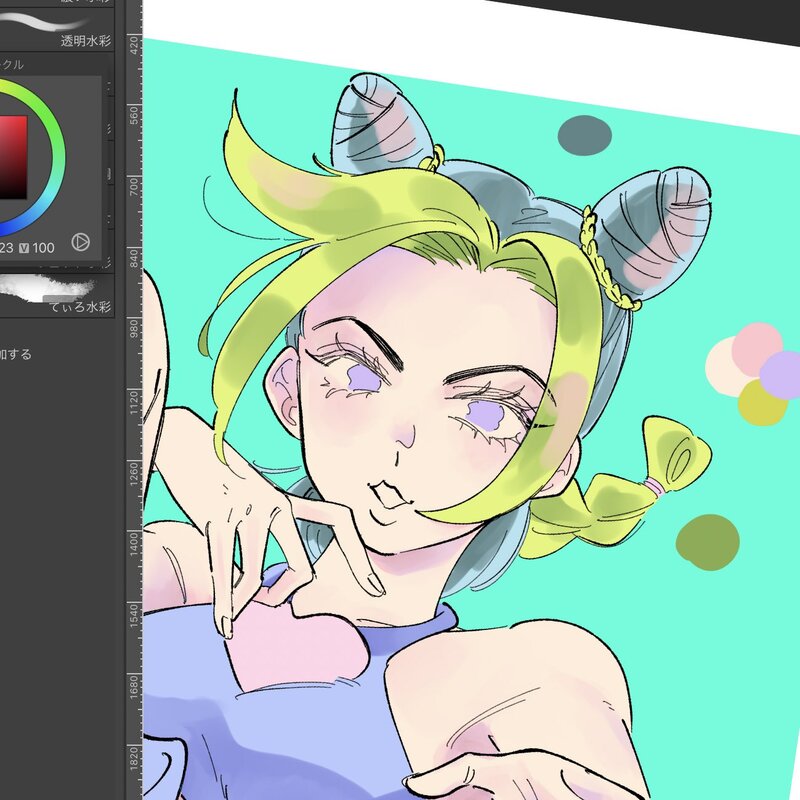Viewport: 800px width, 800px height.
Task: Pick a red in the saturation square
Action: click(13, 157)
